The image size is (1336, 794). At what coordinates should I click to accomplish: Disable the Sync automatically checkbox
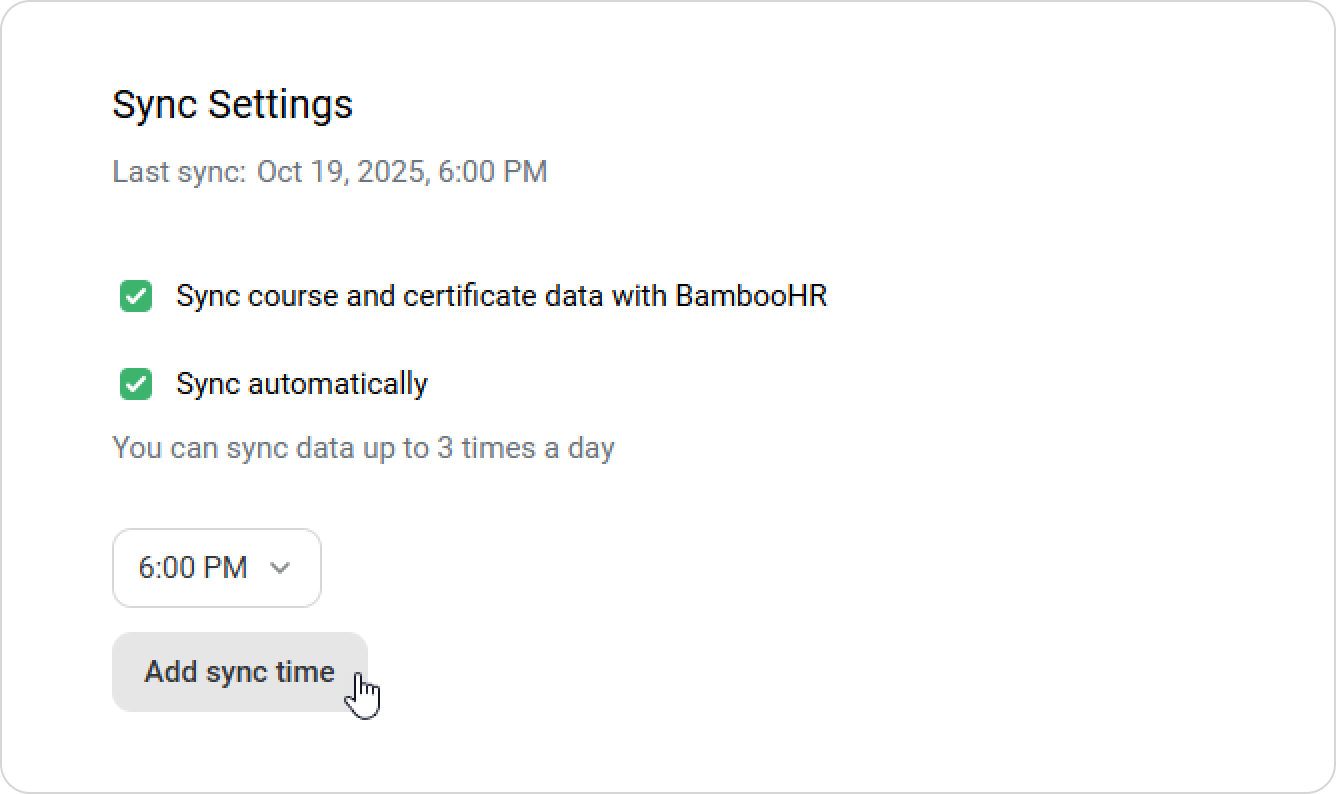136,384
